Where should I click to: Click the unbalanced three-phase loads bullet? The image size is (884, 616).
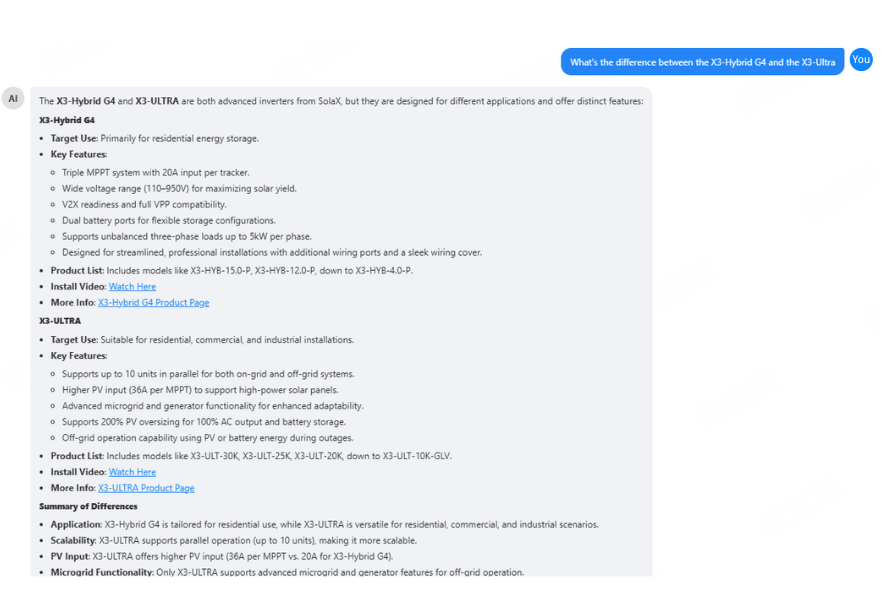pyautogui.click(x=186, y=237)
